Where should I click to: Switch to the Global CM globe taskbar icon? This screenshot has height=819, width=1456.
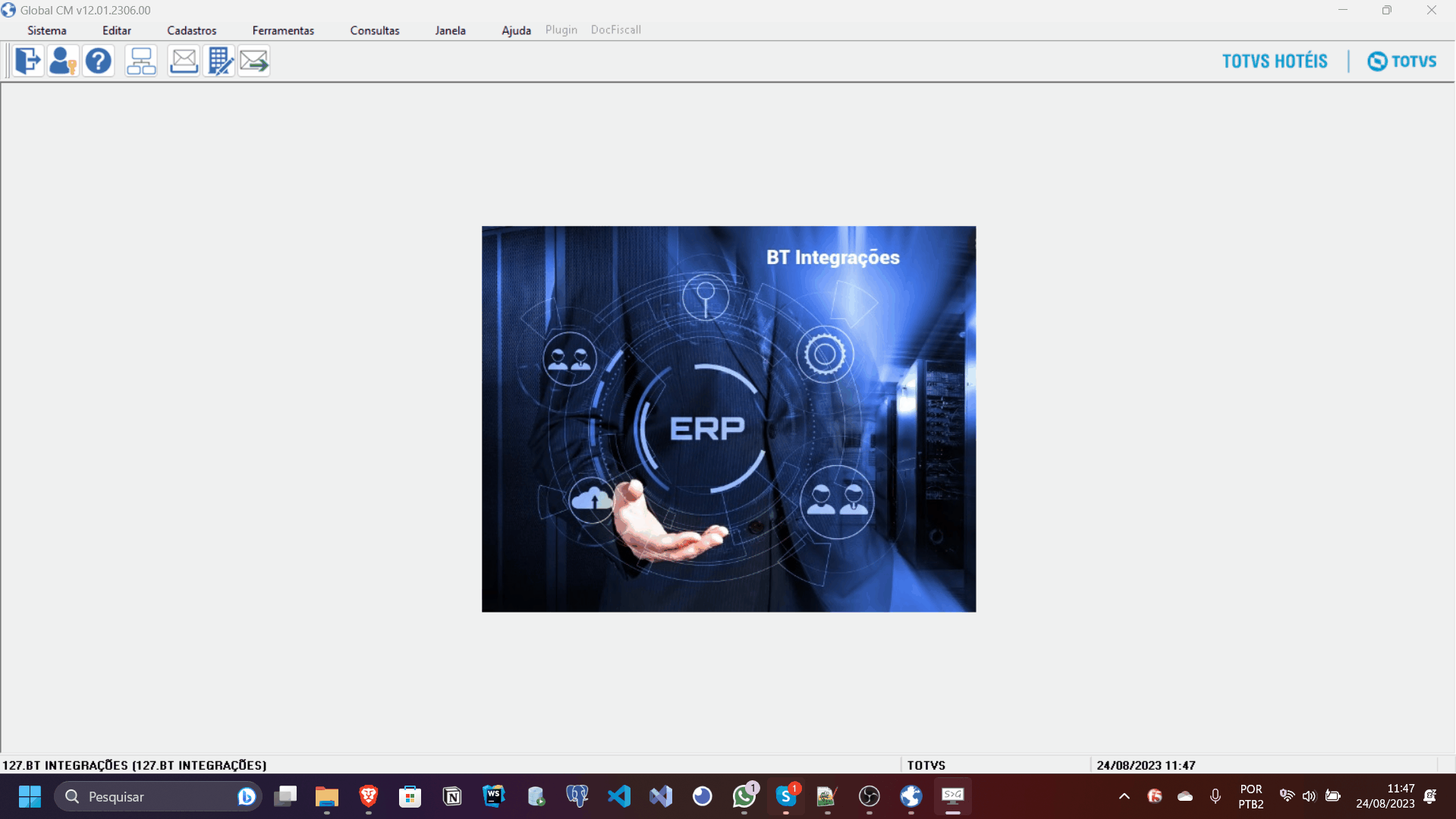click(x=911, y=796)
